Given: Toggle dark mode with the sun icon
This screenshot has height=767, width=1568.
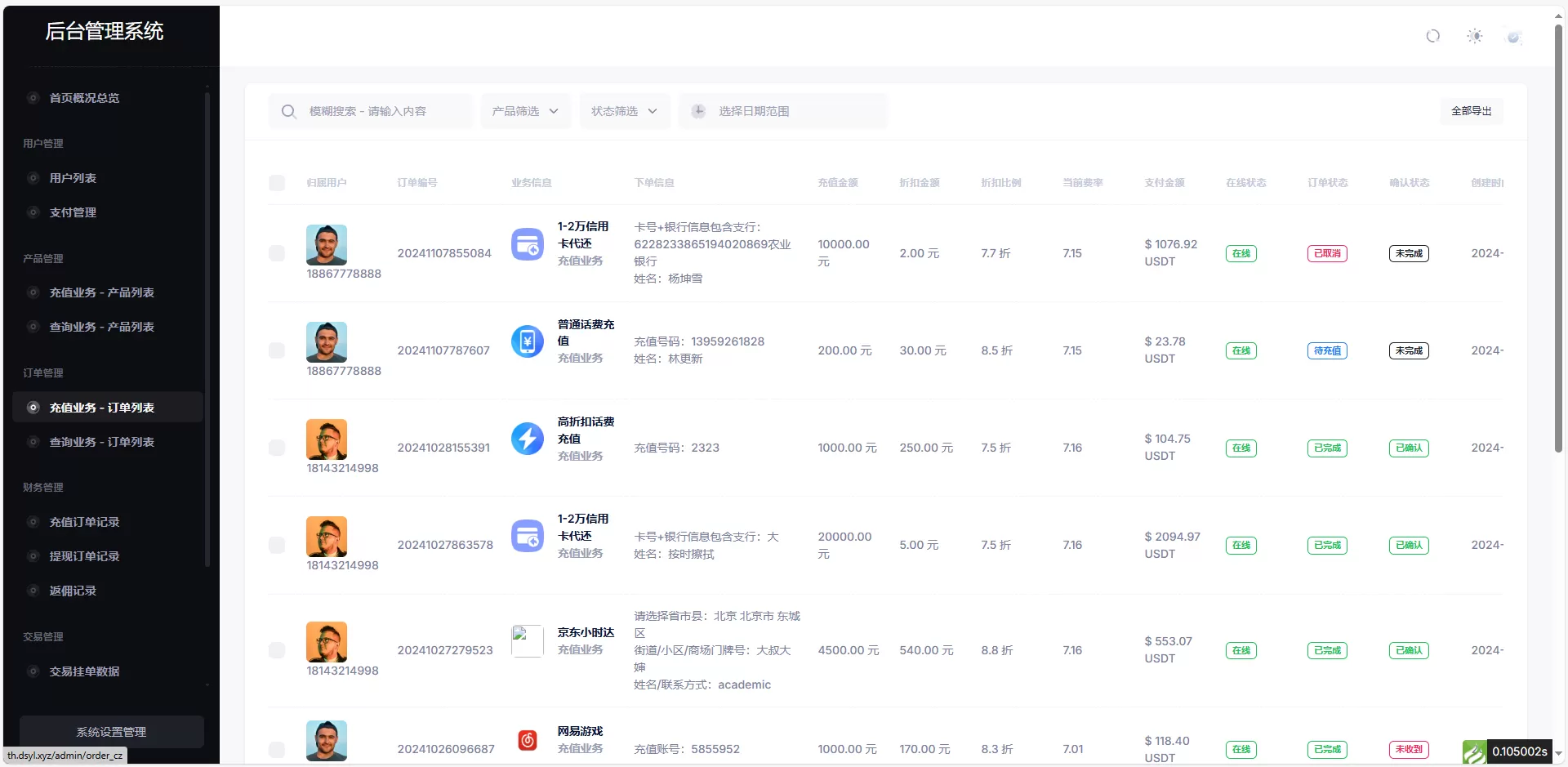Looking at the screenshot, I should point(1475,36).
